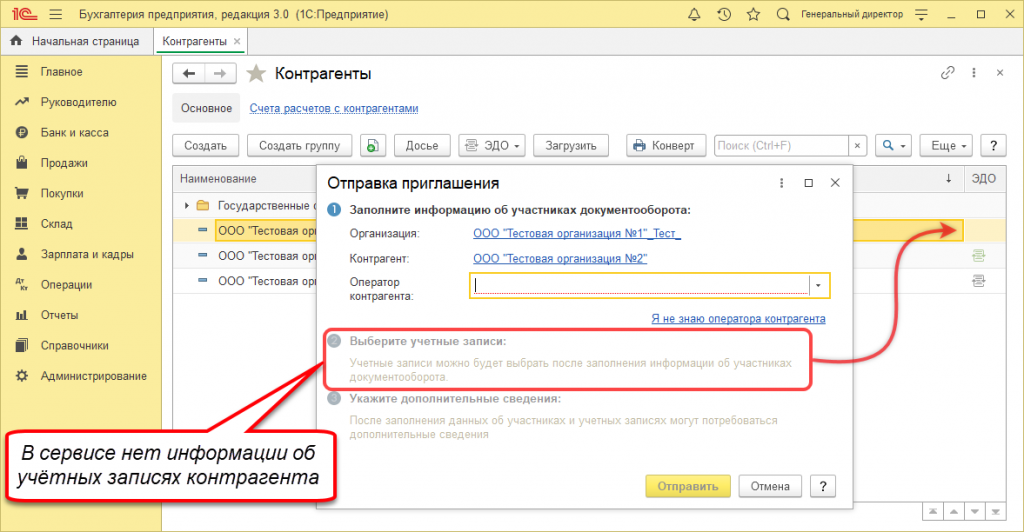Open Зарплата и кадры section
The image size is (1024, 532).
click(87, 254)
